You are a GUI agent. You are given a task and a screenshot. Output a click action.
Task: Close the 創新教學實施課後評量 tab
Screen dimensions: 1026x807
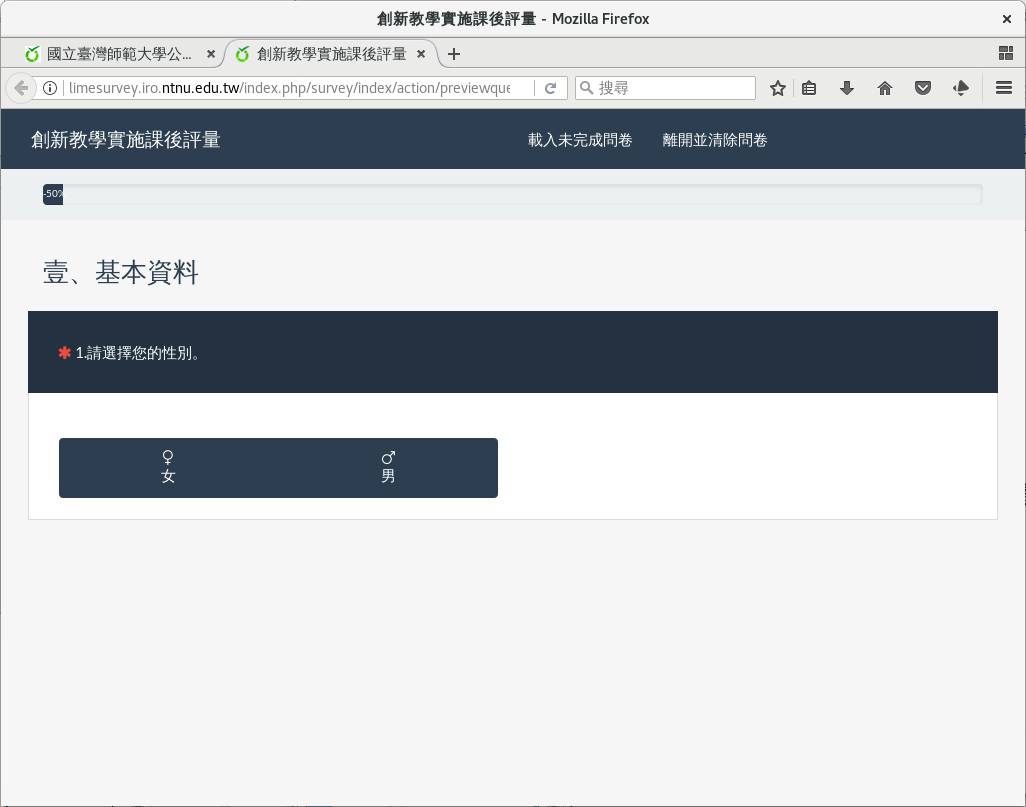[421, 54]
